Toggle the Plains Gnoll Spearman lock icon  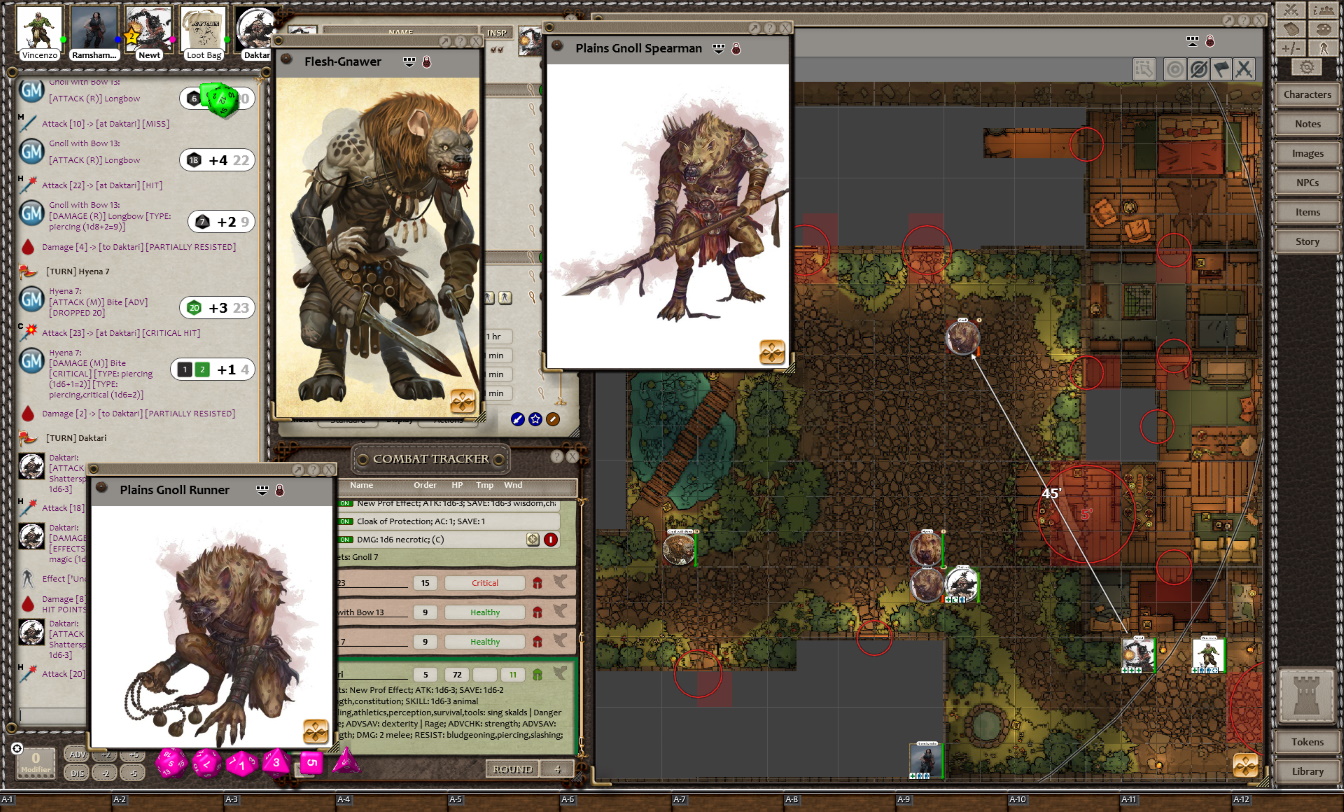pos(736,48)
